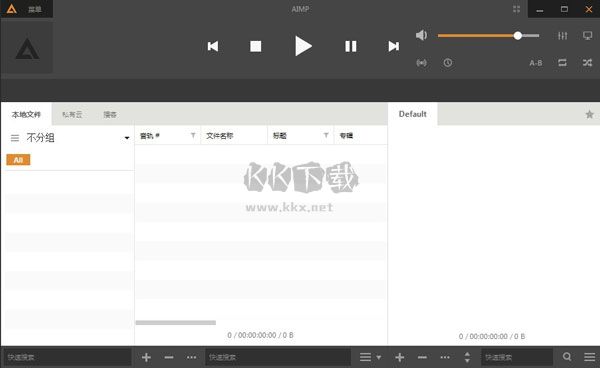The height and width of the screenshot is (368, 600).
Task: Focus the library table quick search field
Action: point(278,357)
